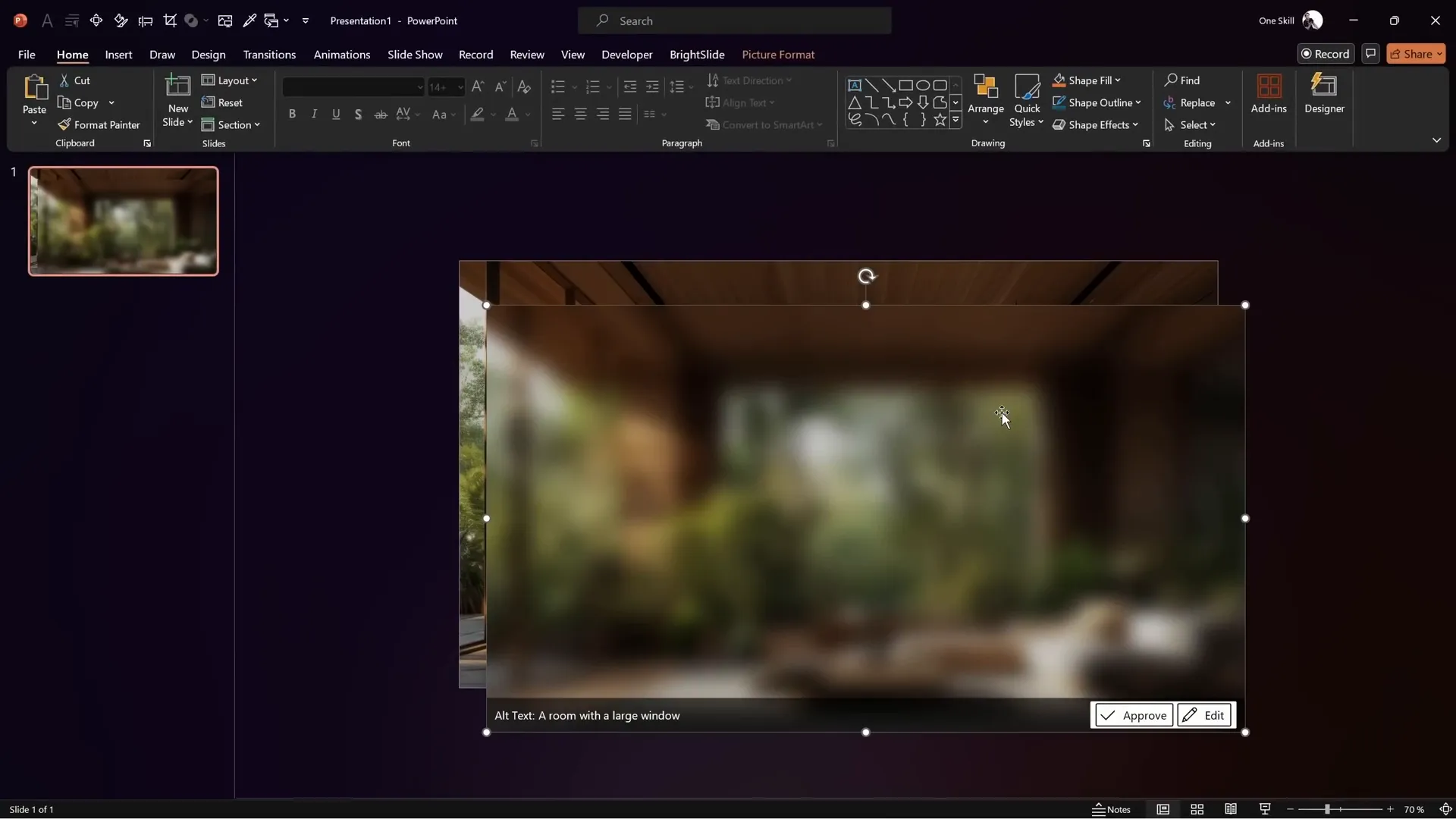Click the Cut command
This screenshot has height=819, width=1456.
pyautogui.click(x=75, y=80)
